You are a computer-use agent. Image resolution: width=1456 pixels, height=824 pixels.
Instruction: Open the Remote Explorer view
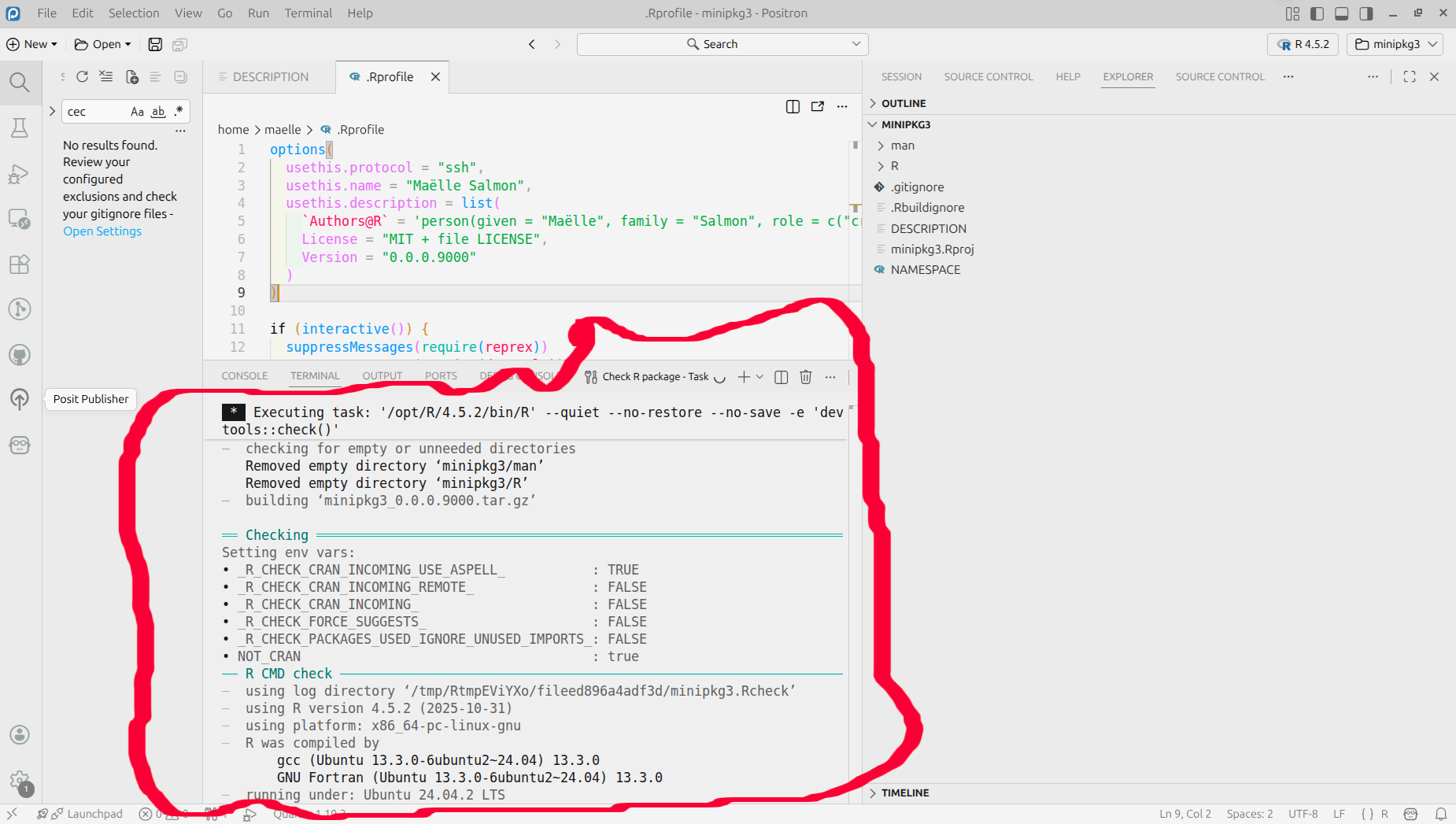20,219
